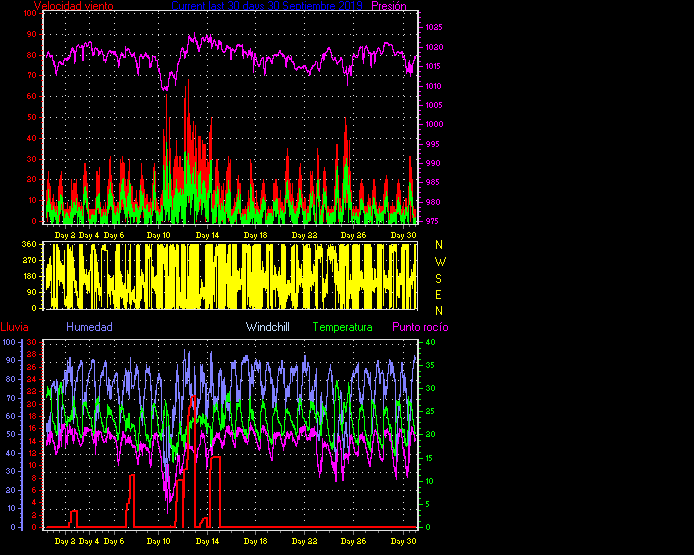Screen dimensions: 694x555
Task: Click the red 28 rain axis value
Action: coord(31,355)
